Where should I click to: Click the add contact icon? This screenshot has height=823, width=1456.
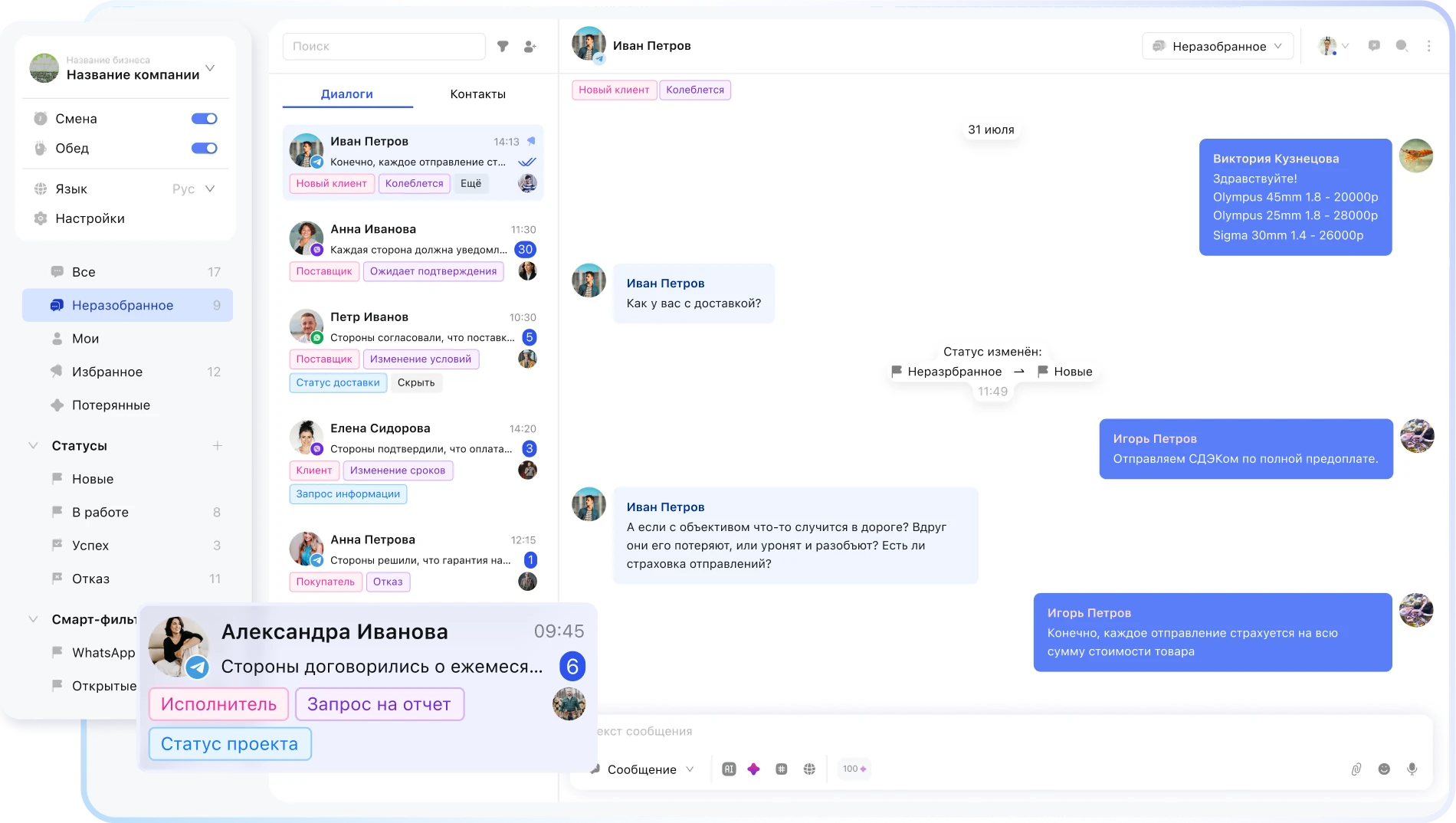(x=530, y=47)
